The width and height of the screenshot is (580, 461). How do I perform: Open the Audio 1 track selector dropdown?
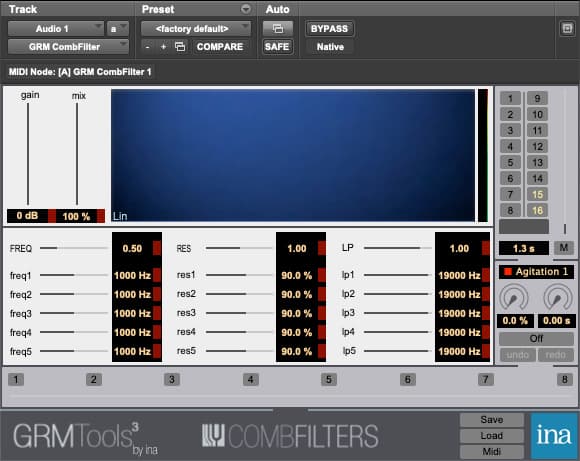[55, 28]
